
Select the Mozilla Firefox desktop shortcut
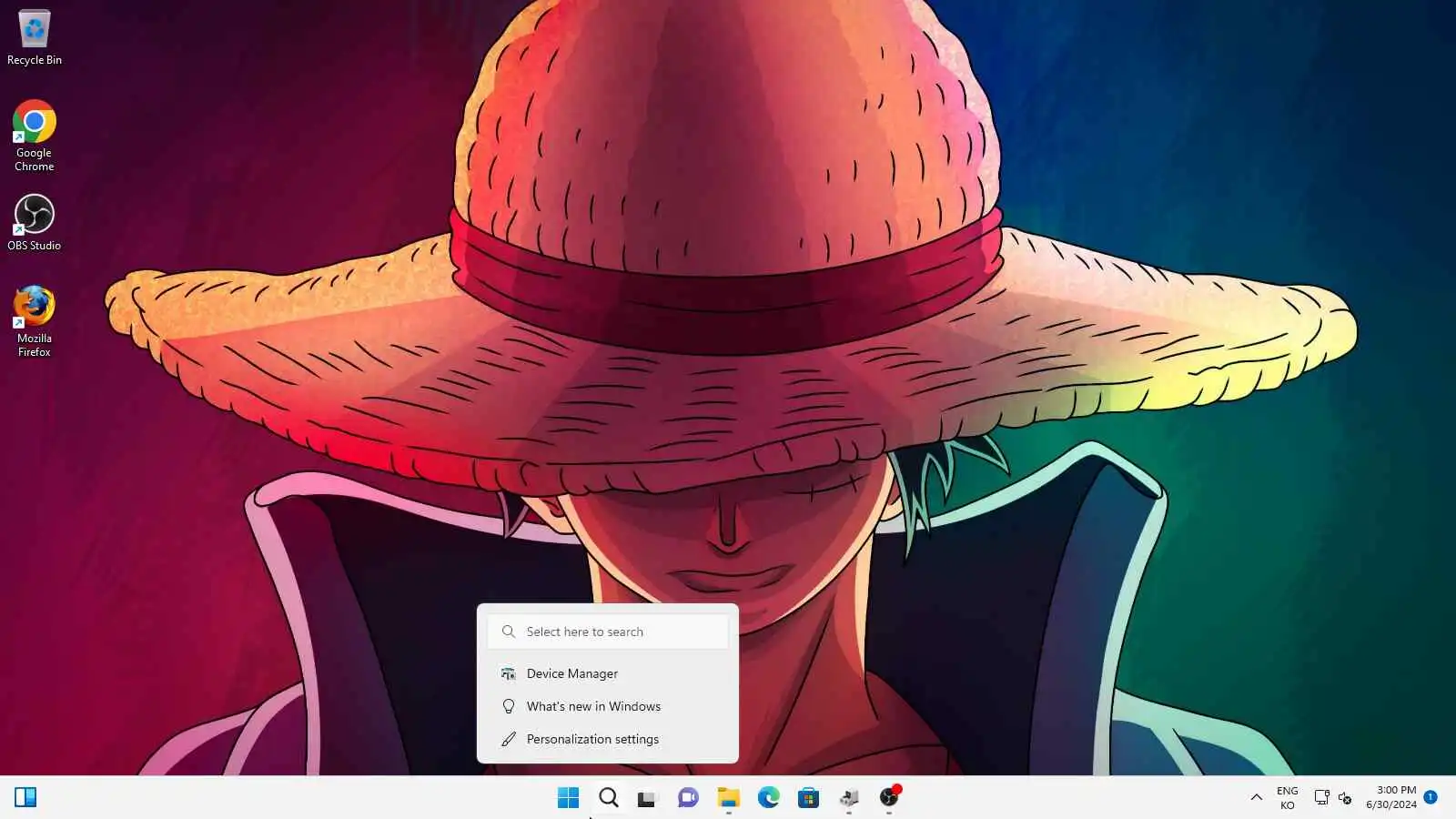pyautogui.click(x=35, y=321)
